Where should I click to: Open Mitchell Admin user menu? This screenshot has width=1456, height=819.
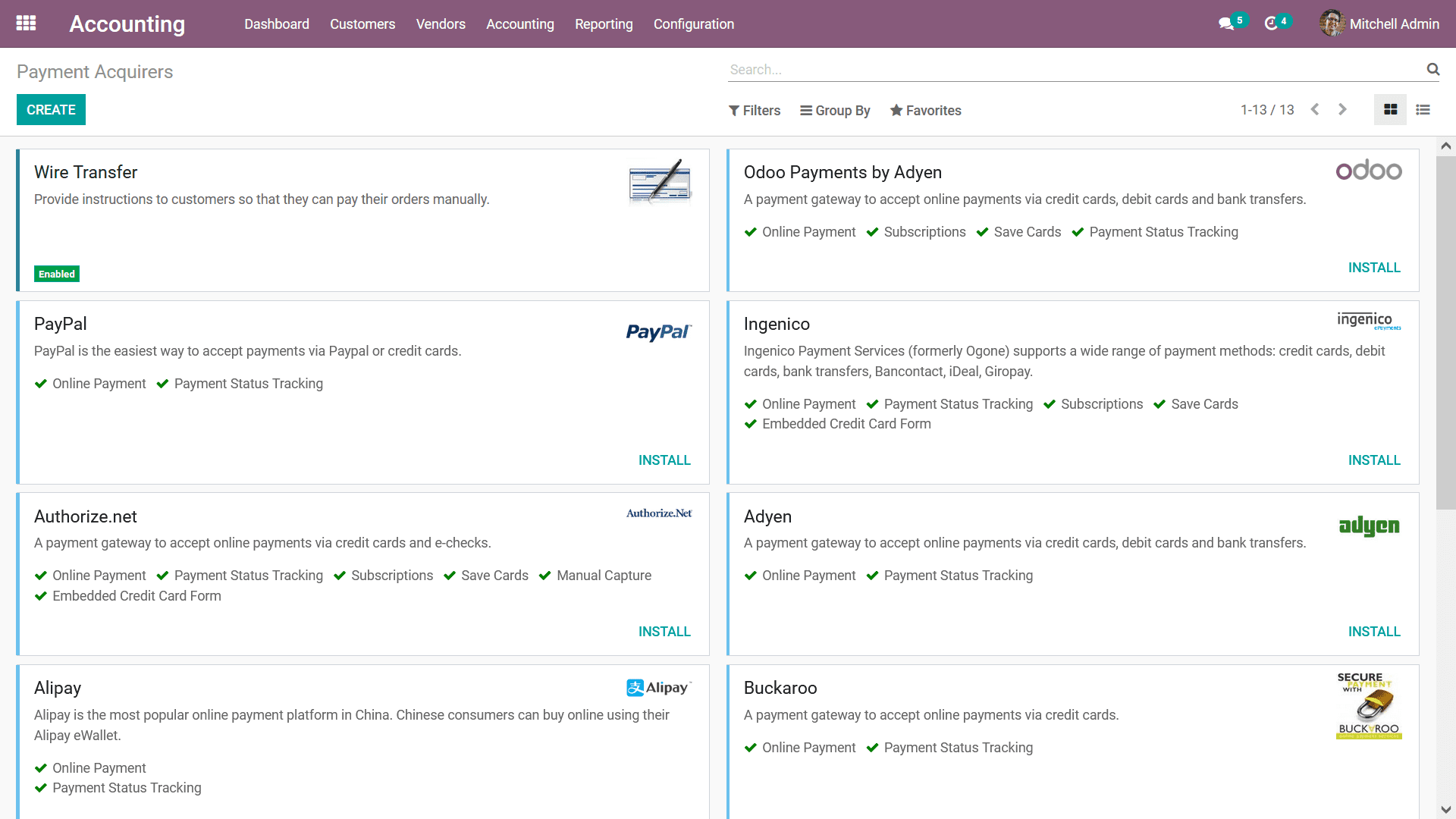click(1379, 24)
